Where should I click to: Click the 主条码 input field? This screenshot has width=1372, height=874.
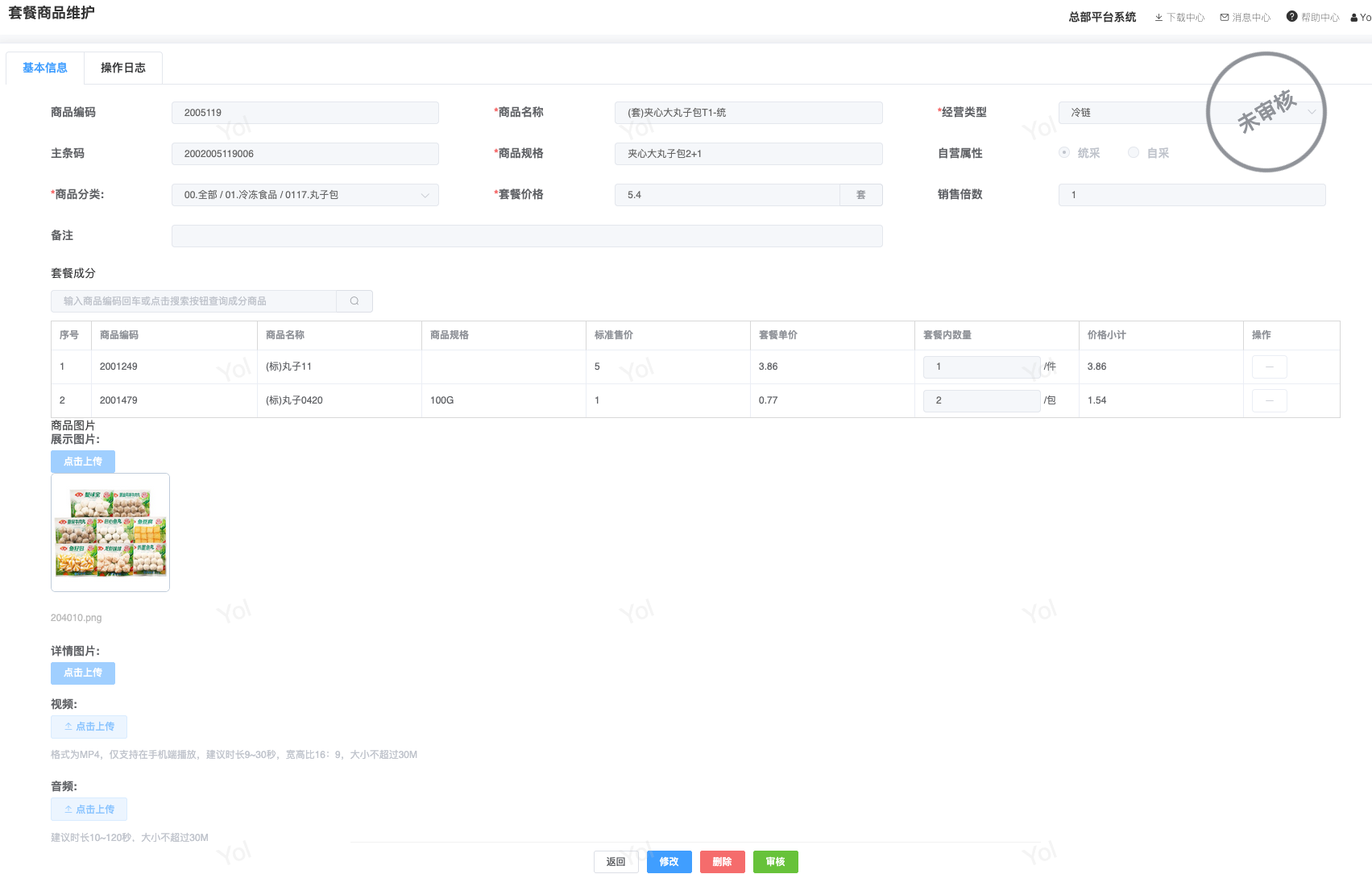point(305,154)
